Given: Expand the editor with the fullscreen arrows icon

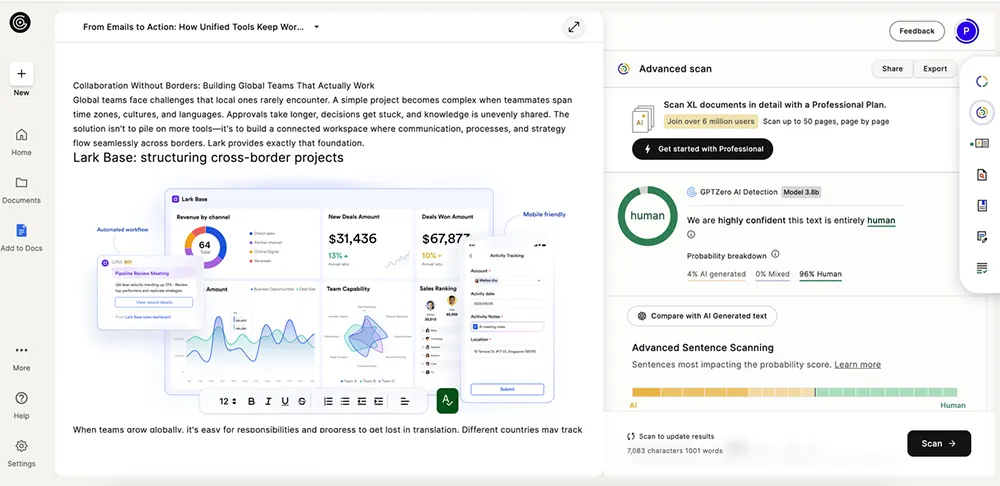Looking at the screenshot, I should click(574, 27).
